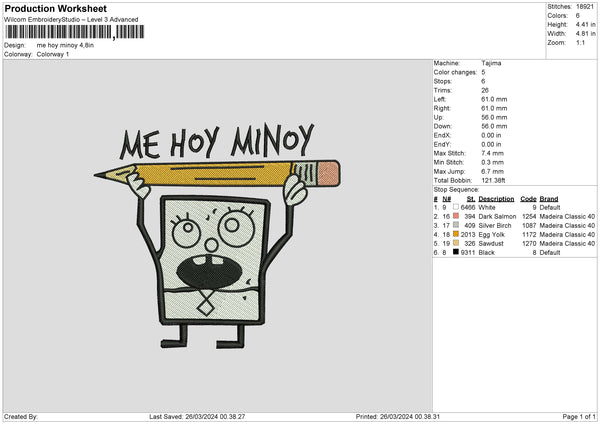Click the 'Color changes:' label

coord(455,72)
